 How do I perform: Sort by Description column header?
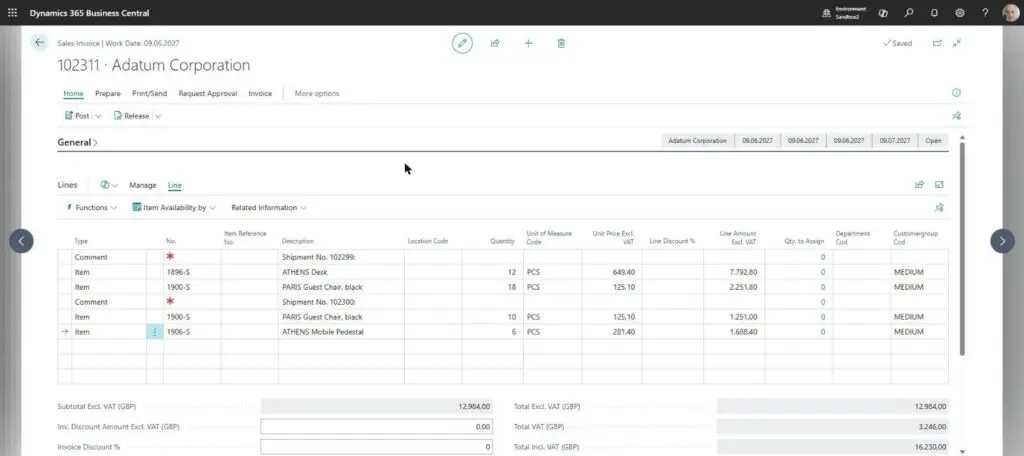(x=298, y=241)
